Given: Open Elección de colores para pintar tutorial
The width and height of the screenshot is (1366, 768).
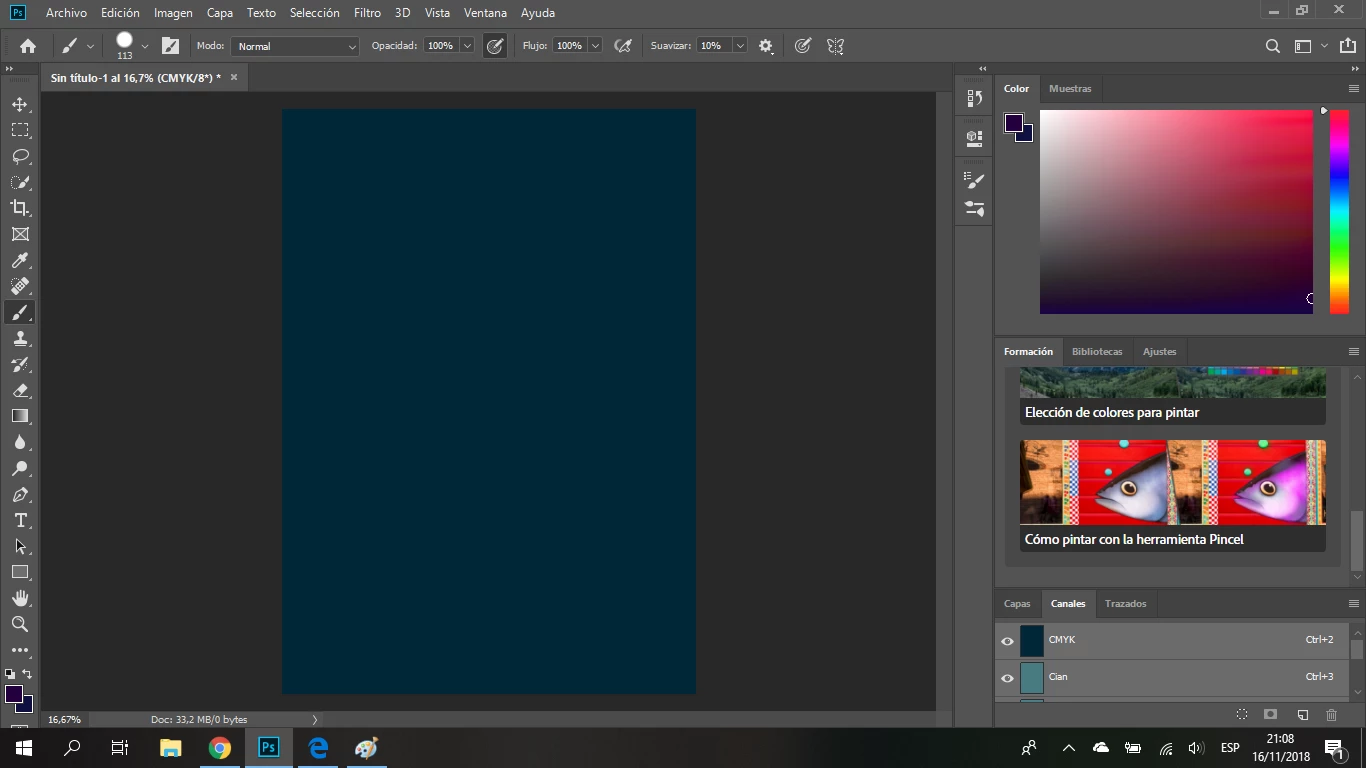Looking at the screenshot, I should point(1173,396).
